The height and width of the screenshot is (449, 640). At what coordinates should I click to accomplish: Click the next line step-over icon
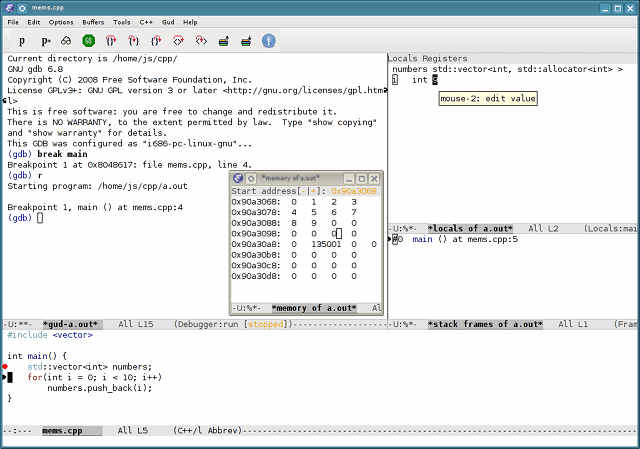pos(111,41)
